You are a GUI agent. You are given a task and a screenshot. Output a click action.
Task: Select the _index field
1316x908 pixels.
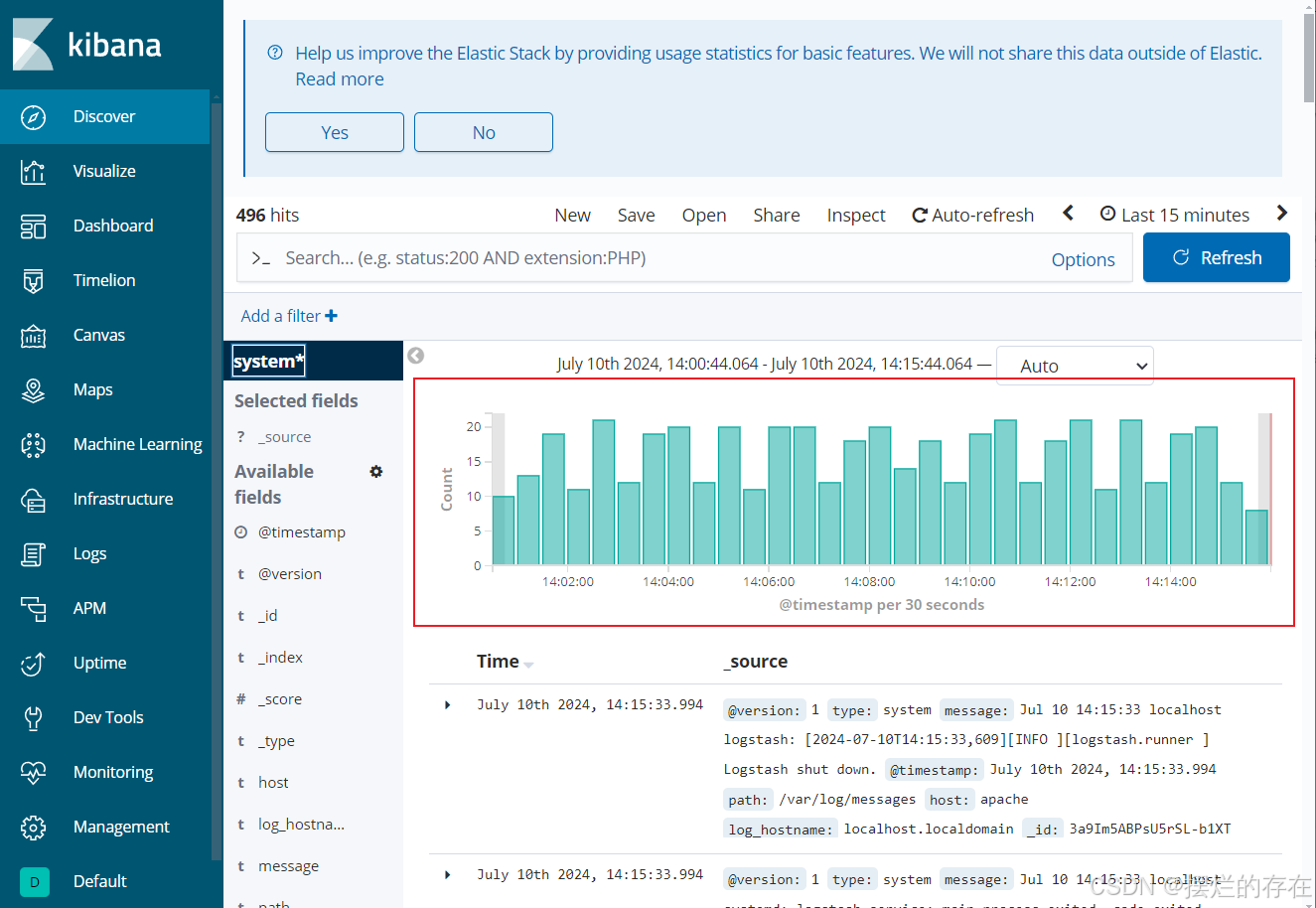(281, 658)
